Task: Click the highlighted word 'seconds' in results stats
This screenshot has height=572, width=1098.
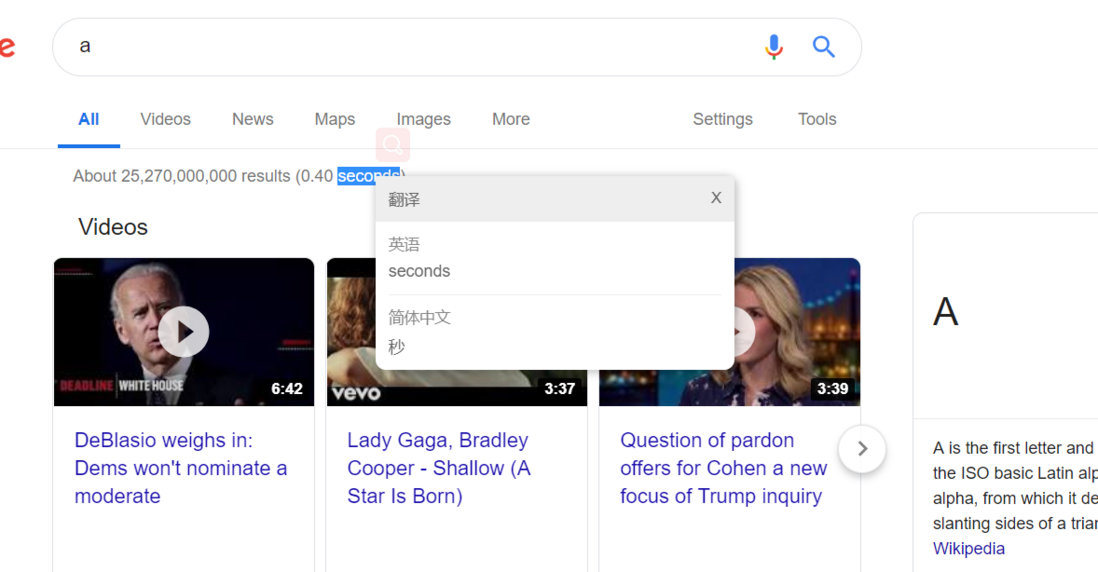Action: pos(368,176)
